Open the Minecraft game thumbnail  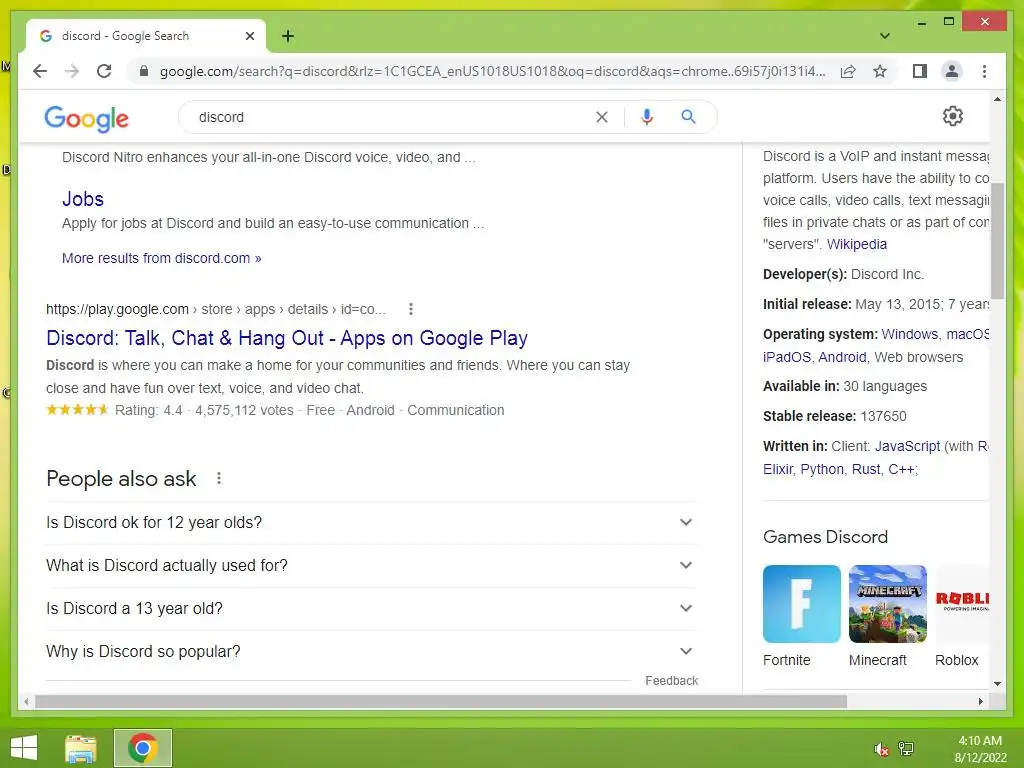pos(888,604)
